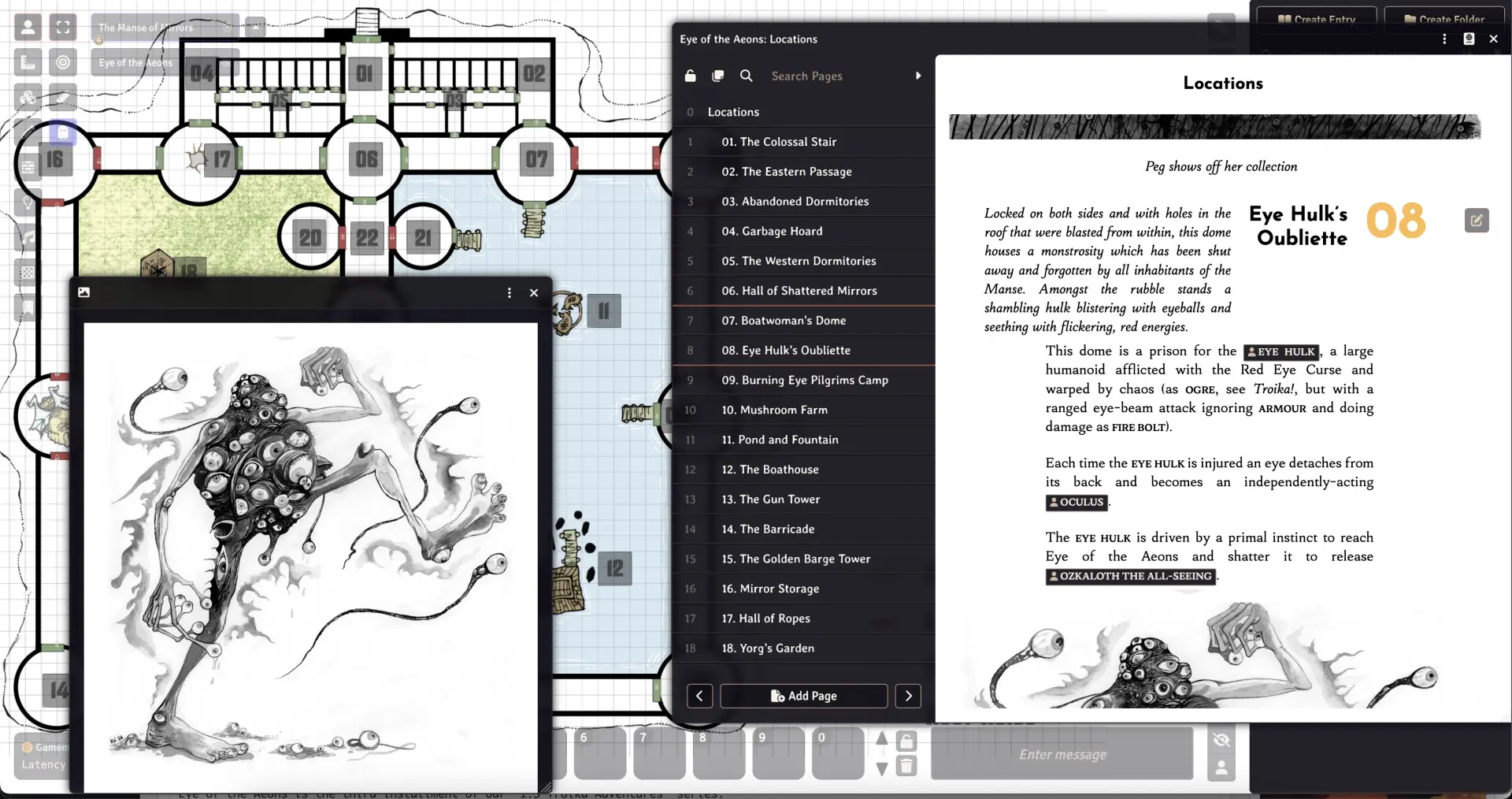Open the image popout options menu
The image size is (1512, 799).
[510, 293]
